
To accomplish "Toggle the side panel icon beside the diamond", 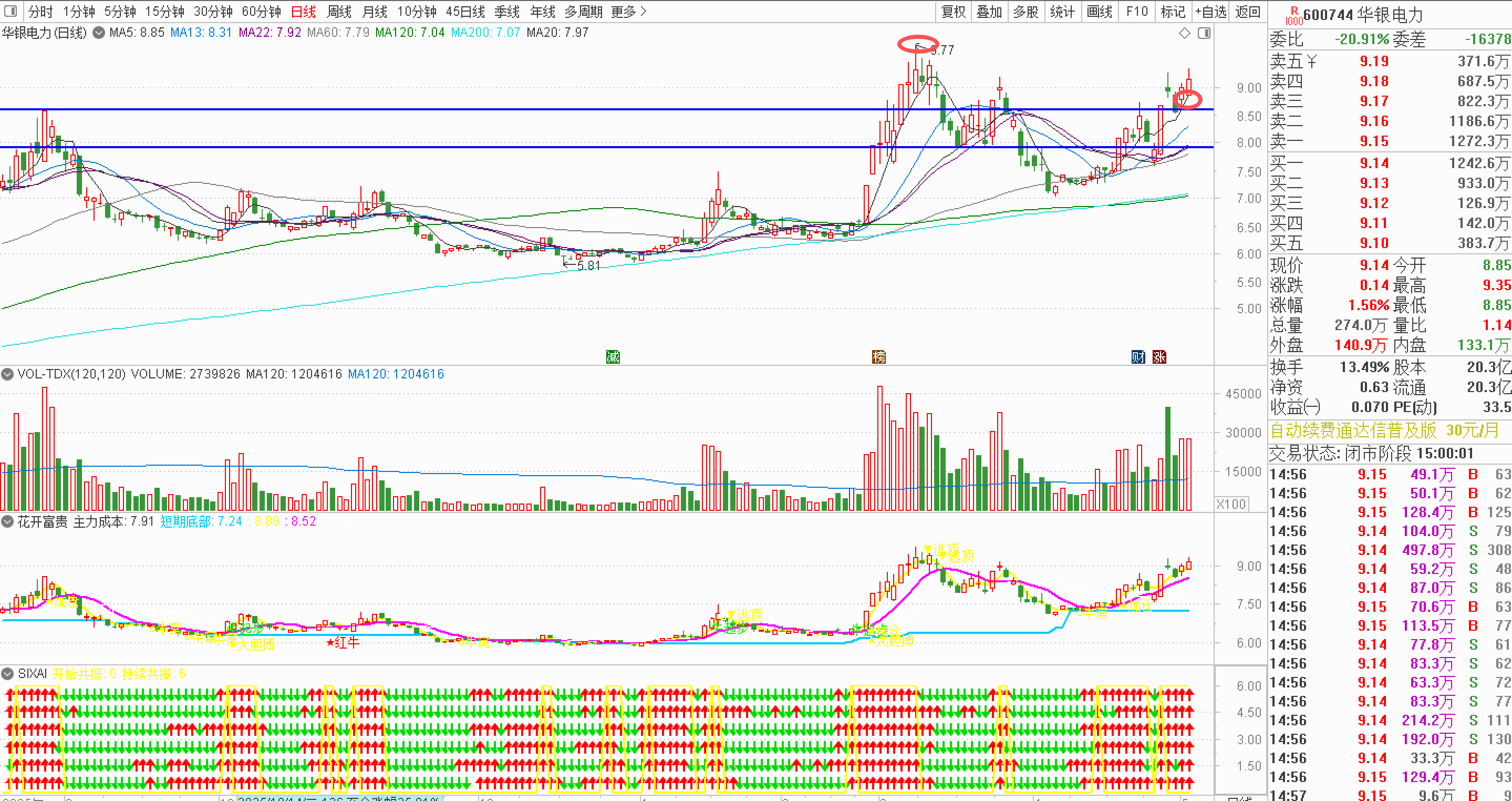I will click(1204, 34).
